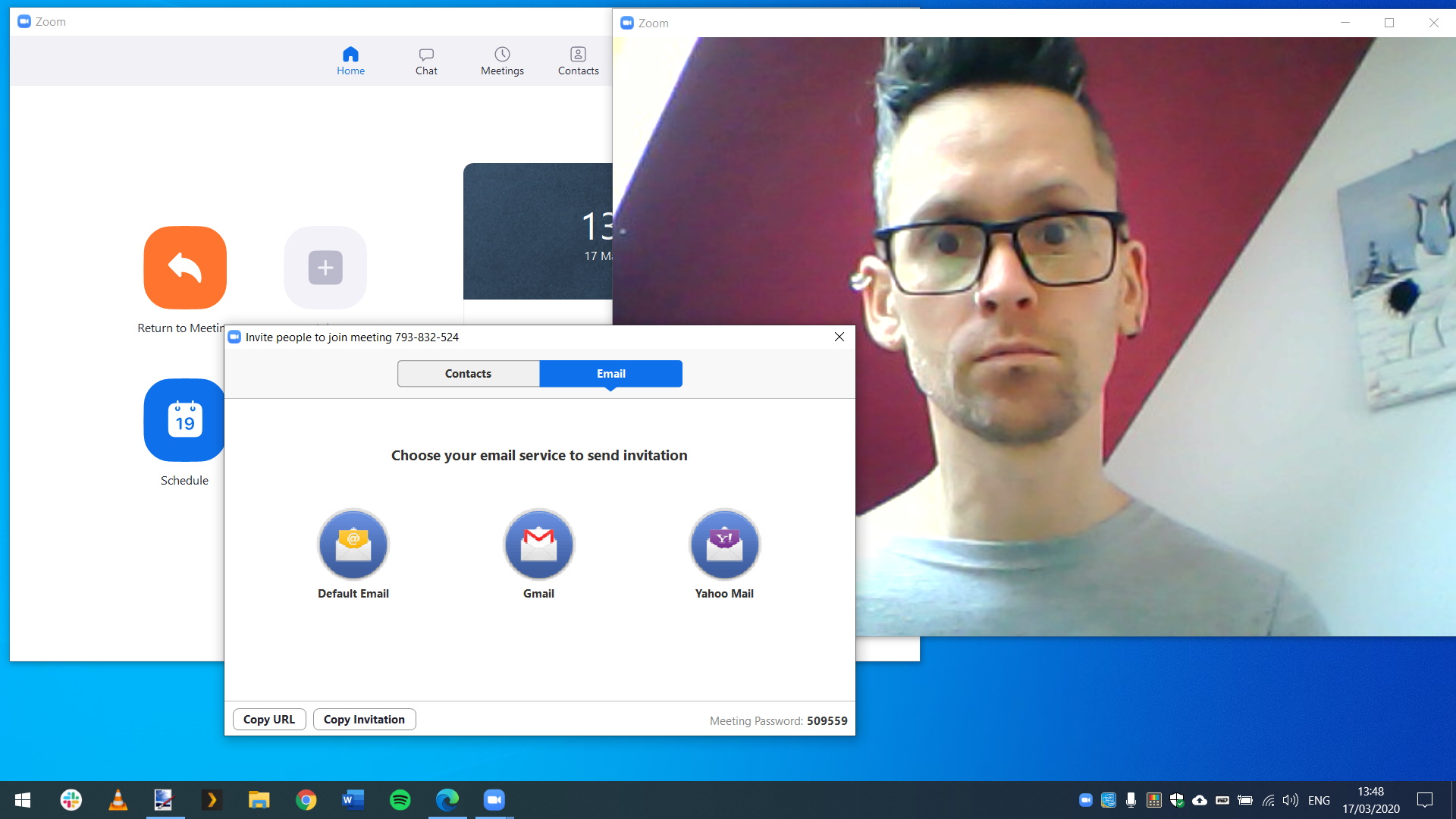Screen dimensions: 1456x819
Task: Click the greyed-out plus Join icon
Action: [x=325, y=268]
